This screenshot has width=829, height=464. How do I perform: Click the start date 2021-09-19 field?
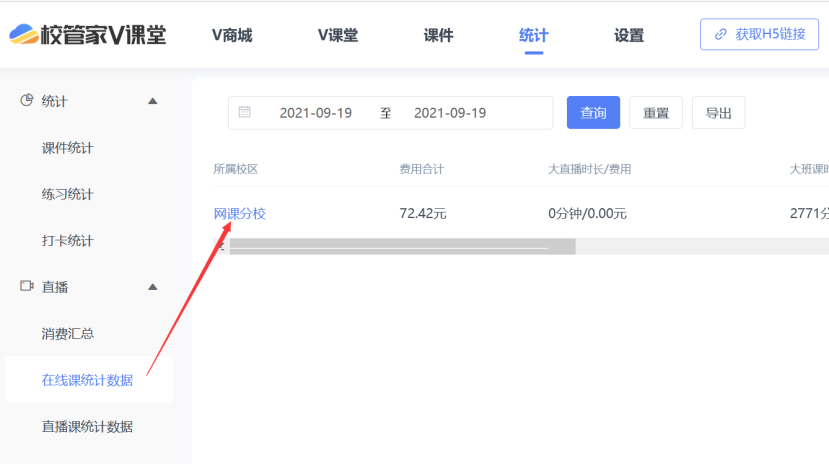tap(316, 113)
